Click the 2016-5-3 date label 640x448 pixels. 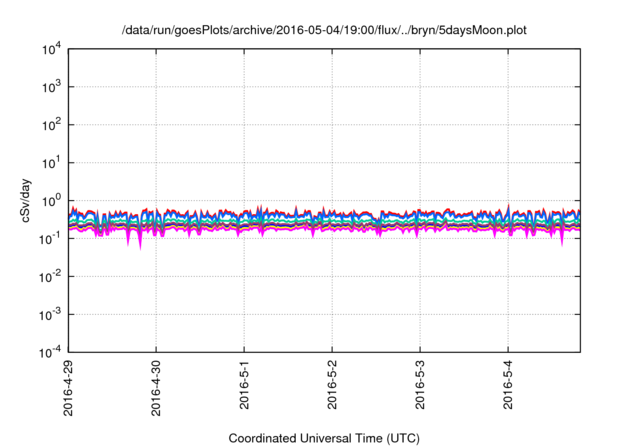[420, 384]
